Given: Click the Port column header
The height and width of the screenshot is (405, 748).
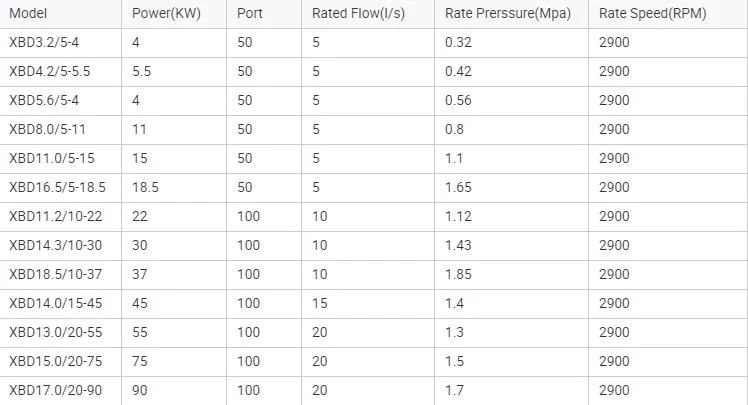Looking at the screenshot, I should click(250, 15).
